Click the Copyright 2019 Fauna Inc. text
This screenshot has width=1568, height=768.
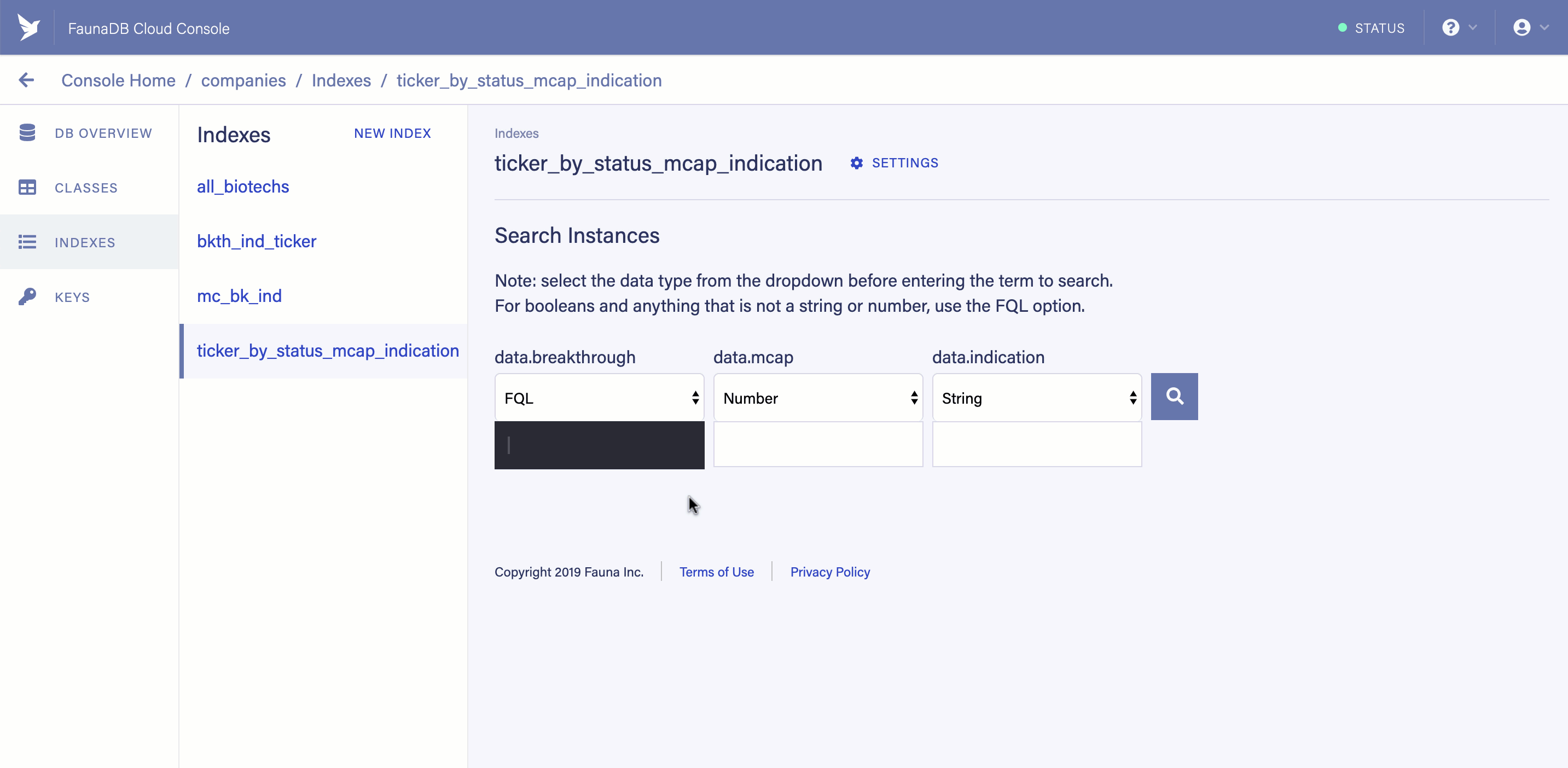point(568,572)
